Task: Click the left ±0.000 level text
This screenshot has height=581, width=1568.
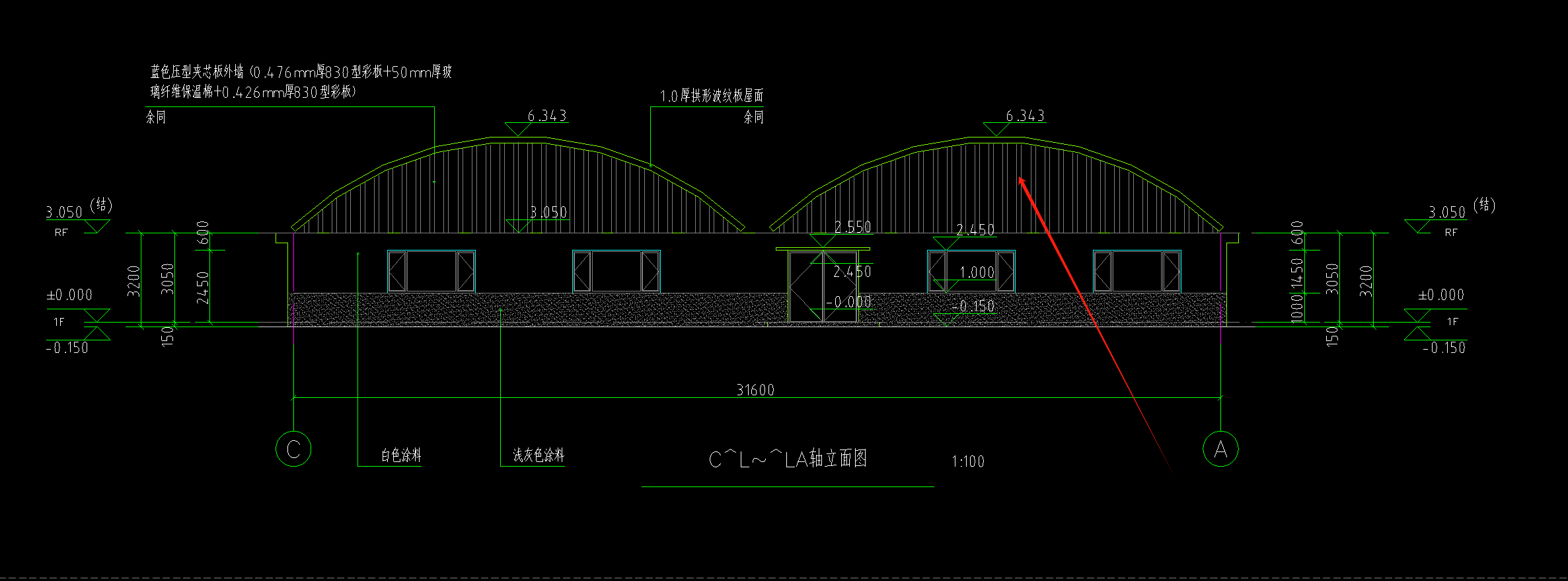Action: tap(69, 295)
